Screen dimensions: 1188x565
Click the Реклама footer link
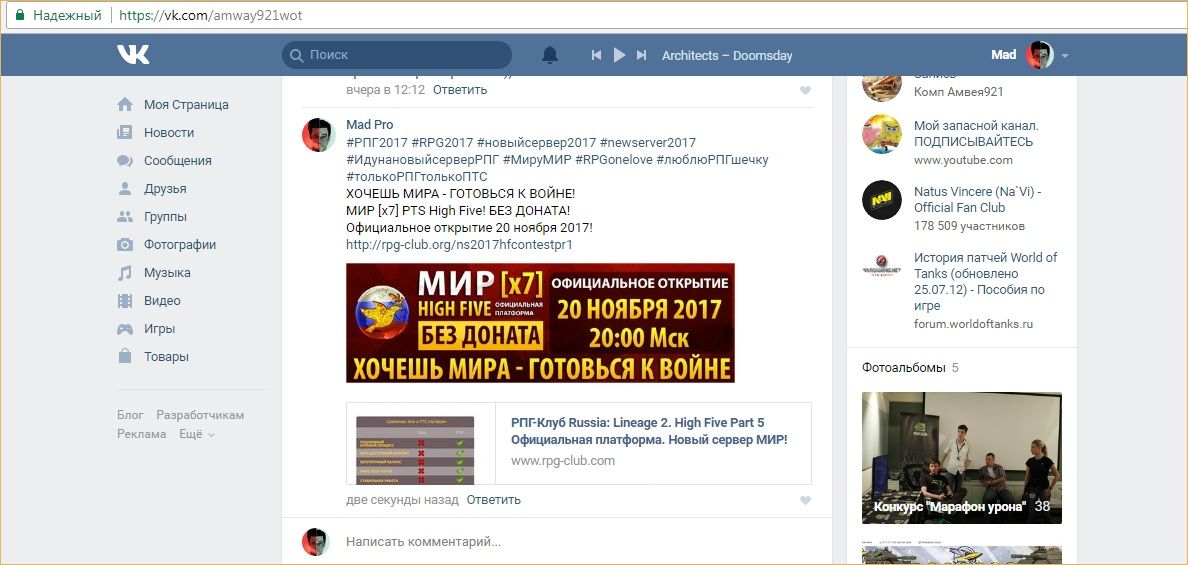pos(142,434)
